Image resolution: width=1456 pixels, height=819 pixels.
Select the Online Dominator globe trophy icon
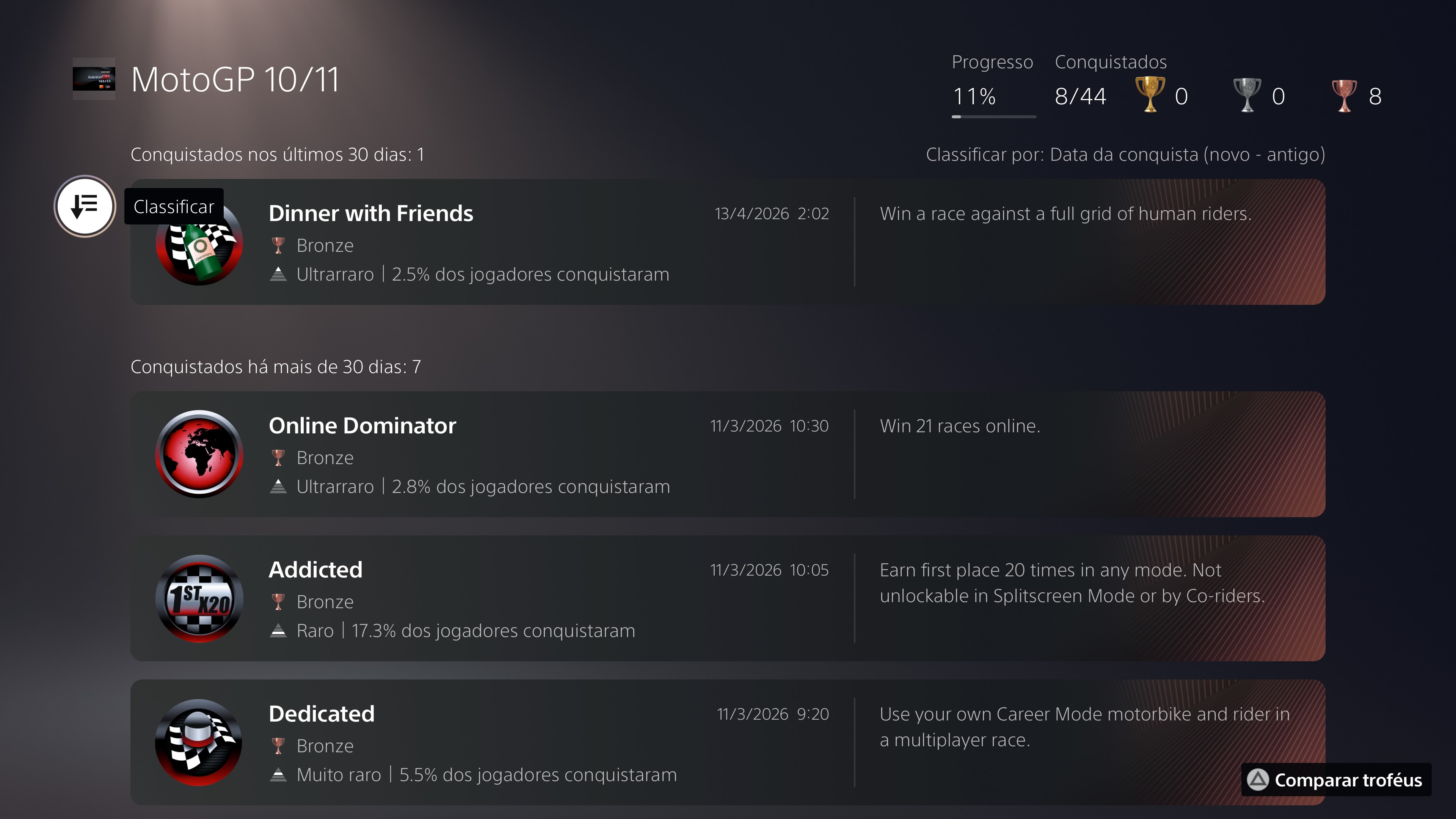pos(199,454)
